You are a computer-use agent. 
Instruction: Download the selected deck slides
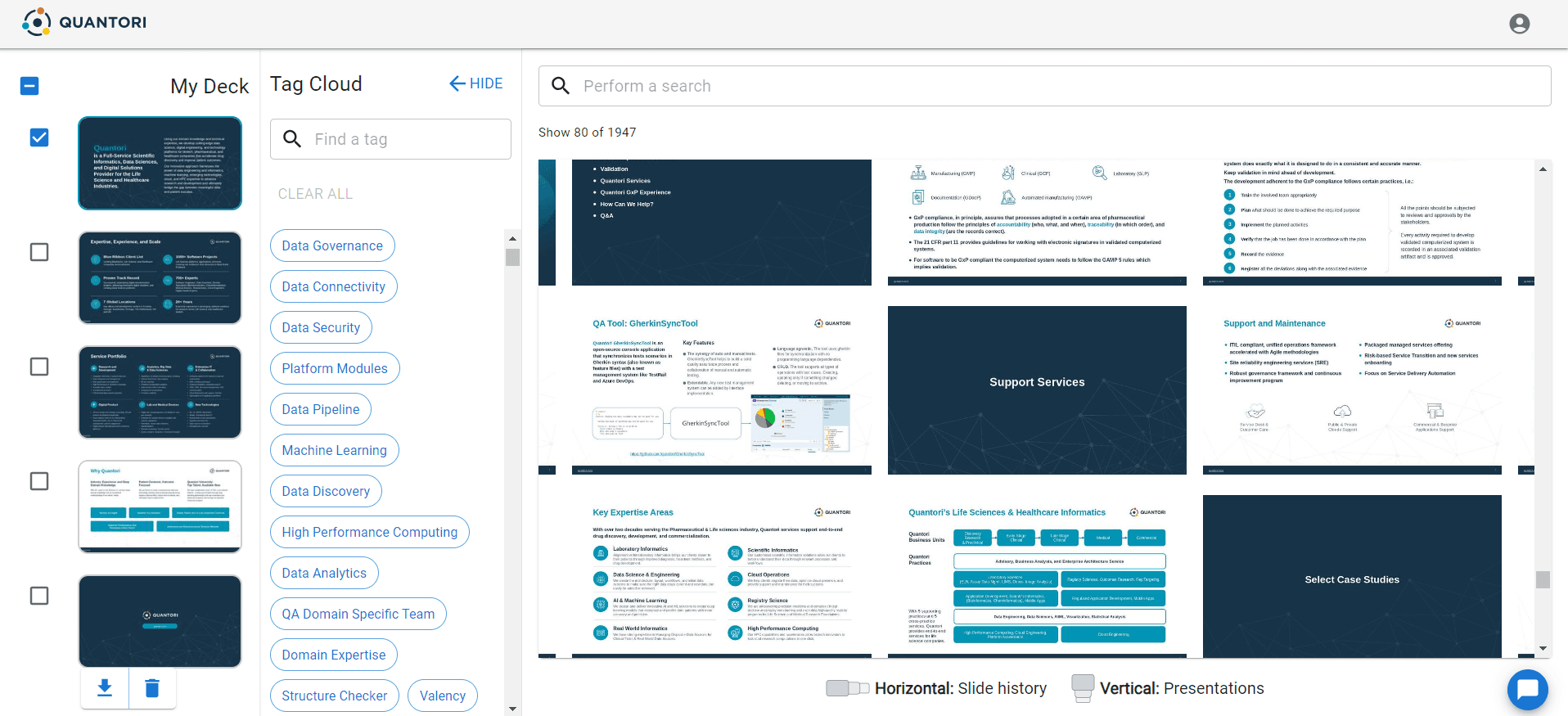click(x=105, y=688)
